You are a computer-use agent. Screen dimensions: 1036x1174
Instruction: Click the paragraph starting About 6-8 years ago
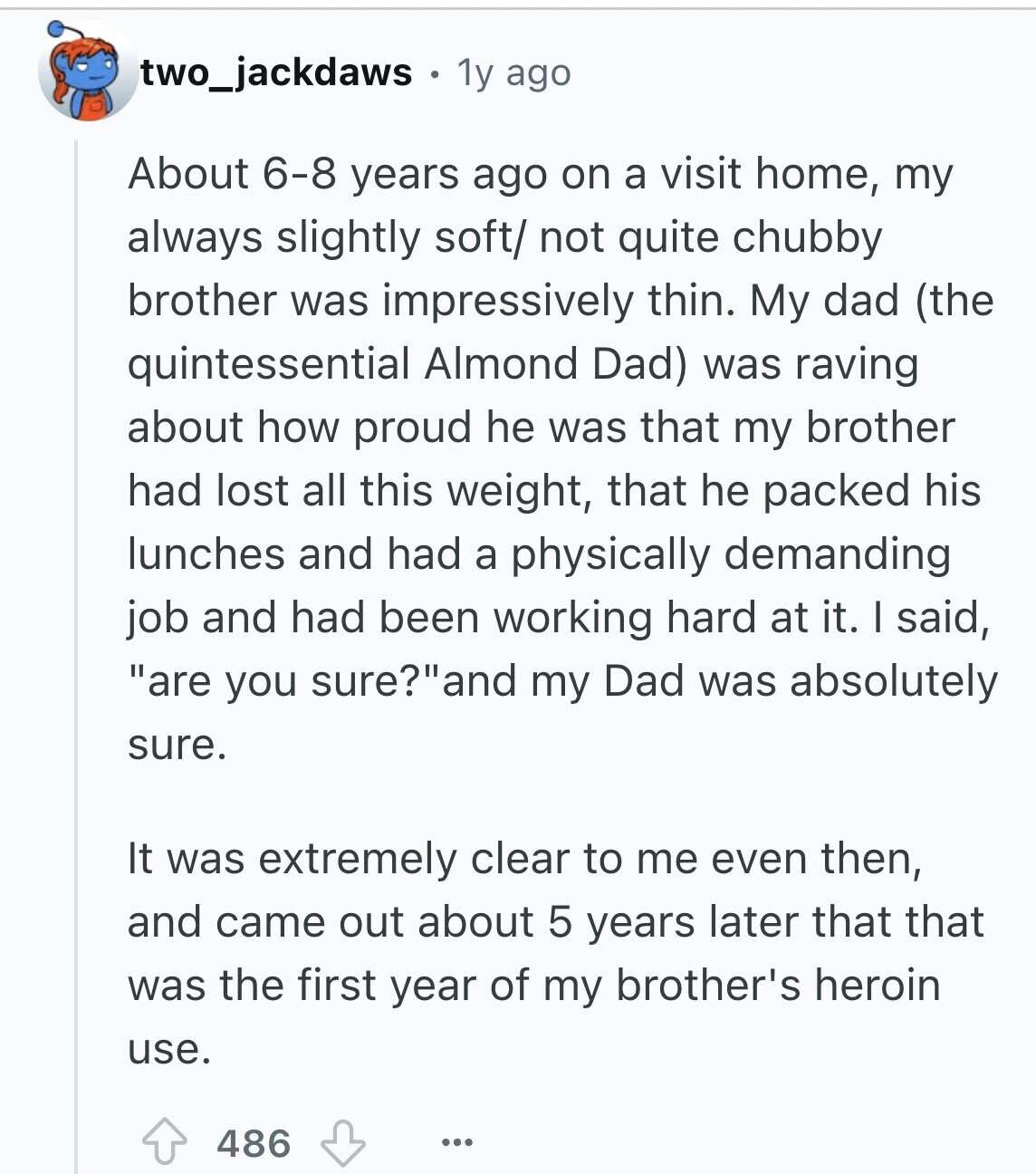(561, 458)
